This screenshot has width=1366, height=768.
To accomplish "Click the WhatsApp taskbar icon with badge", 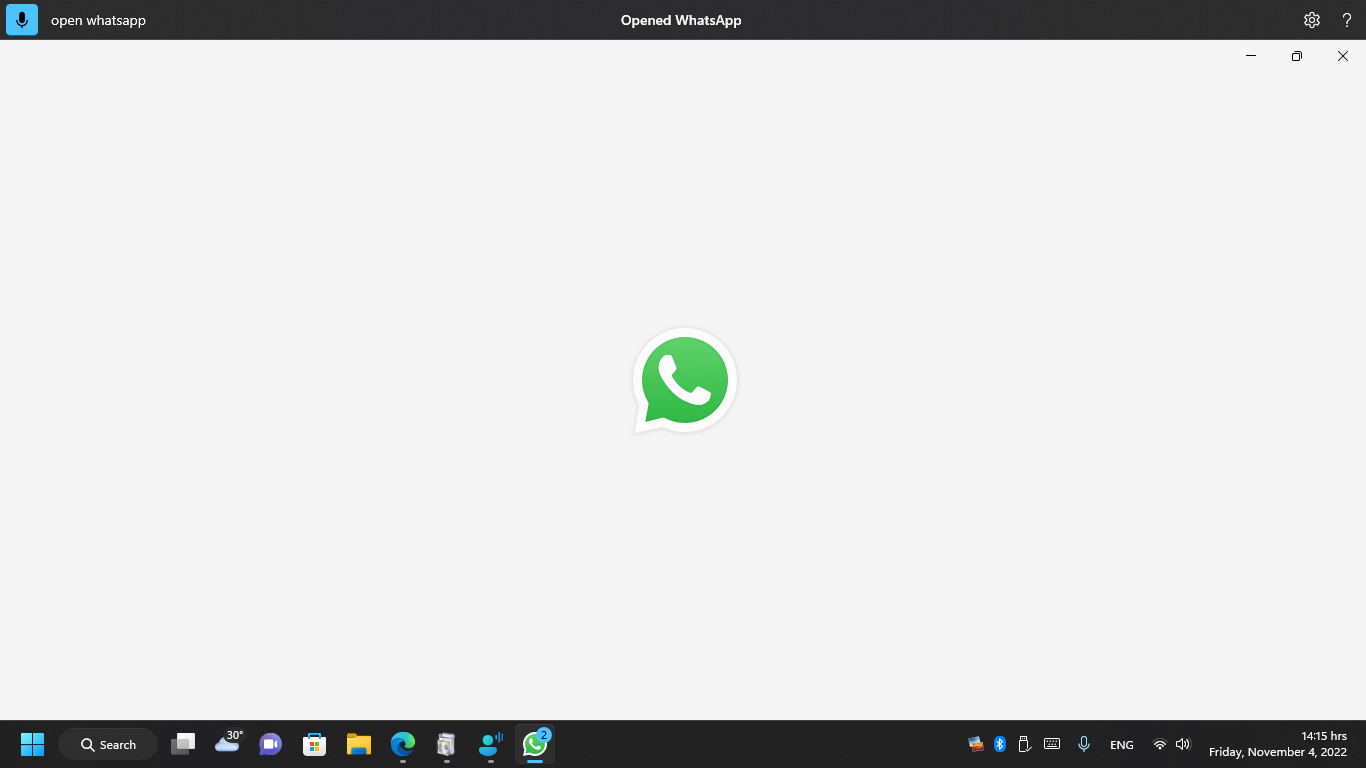I will click(x=535, y=744).
